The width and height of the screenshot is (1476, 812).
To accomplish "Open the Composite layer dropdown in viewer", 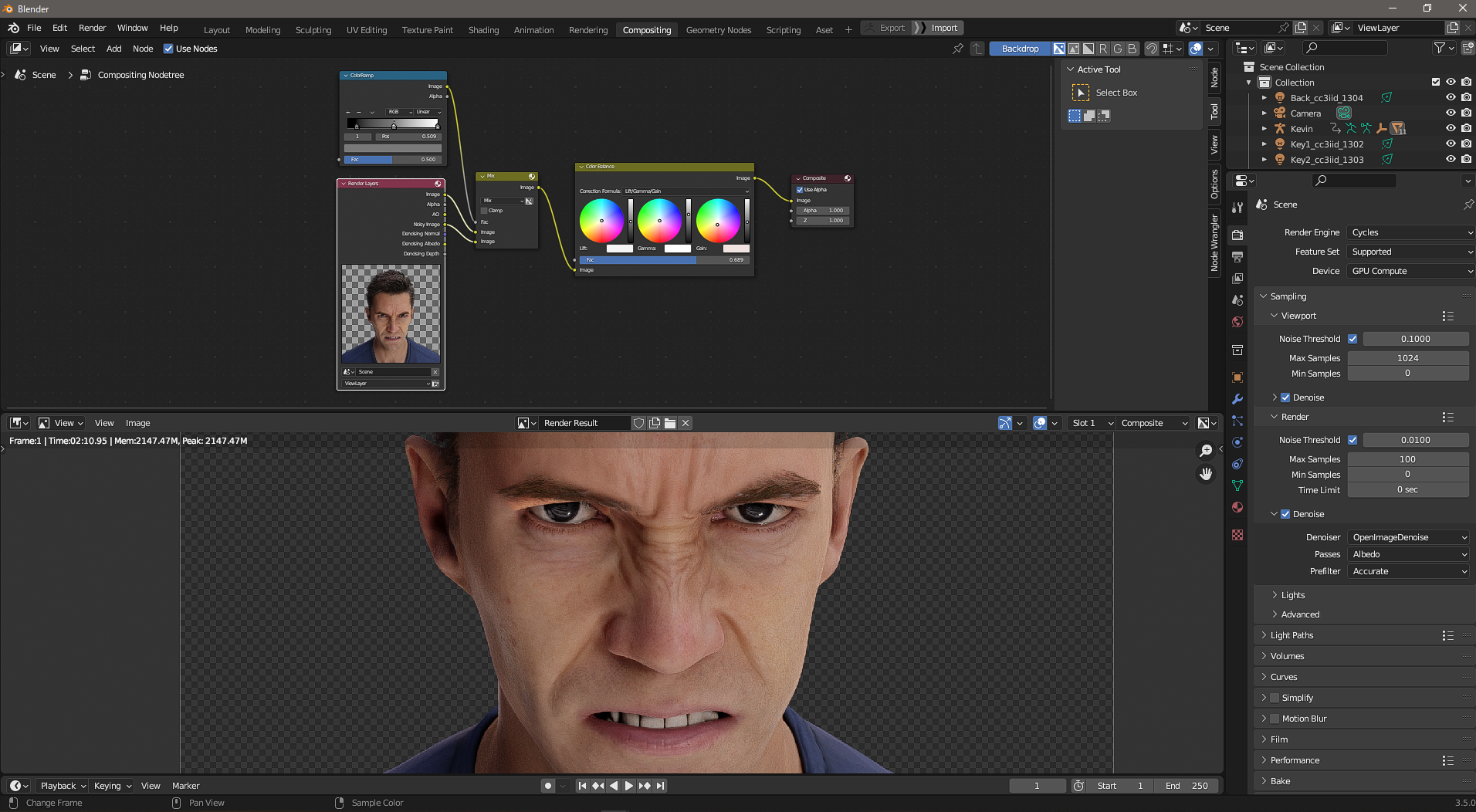I will point(1153,423).
